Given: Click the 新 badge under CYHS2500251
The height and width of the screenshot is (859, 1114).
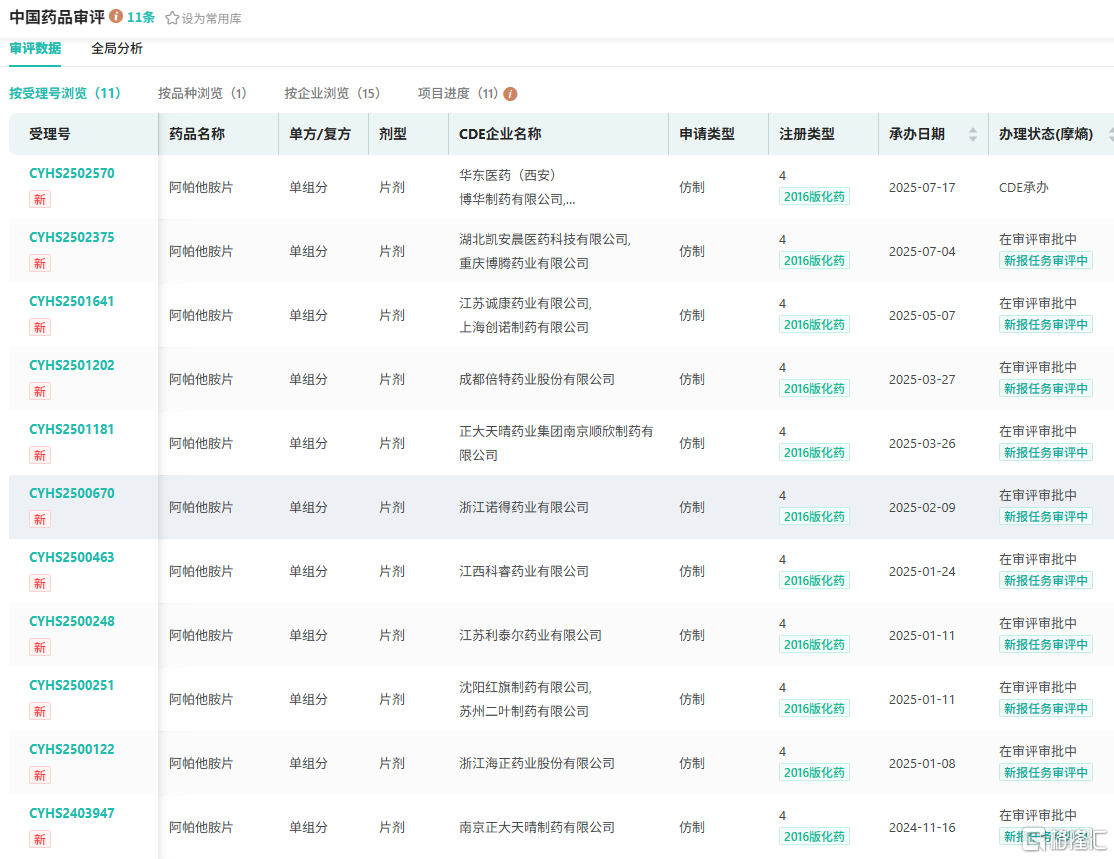Looking at the screenshot, I should click(x=40, y=711).
